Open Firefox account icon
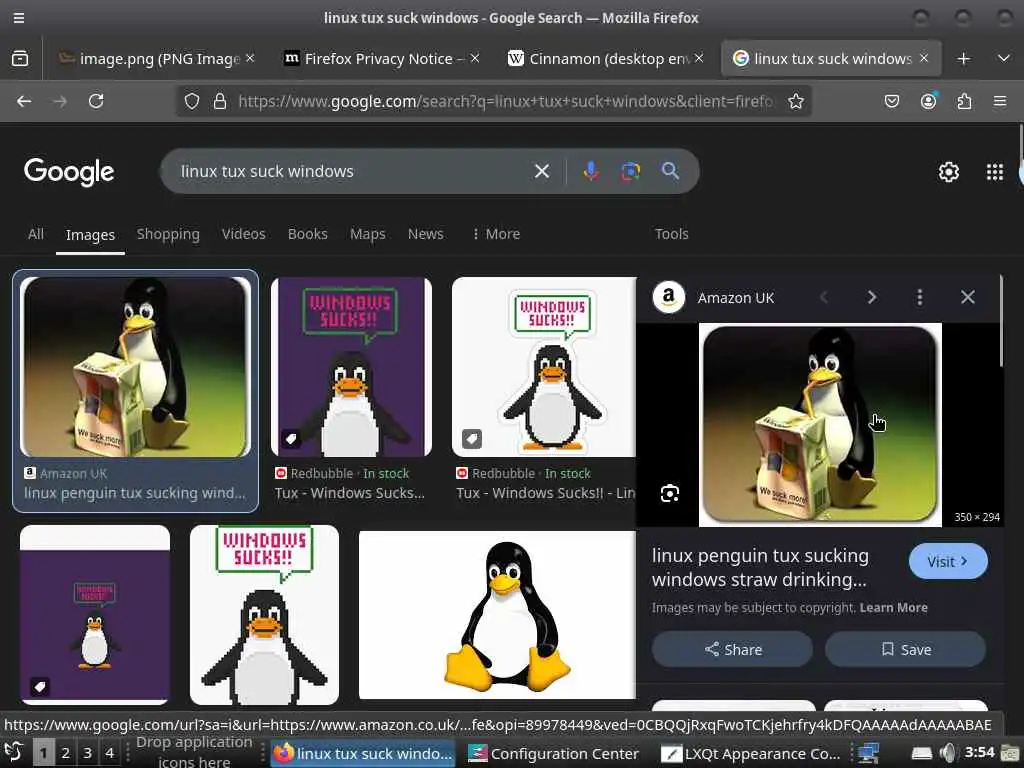The width and height of the screenshot is (1024, 768). pyautogui.click(x=928, y=101)
